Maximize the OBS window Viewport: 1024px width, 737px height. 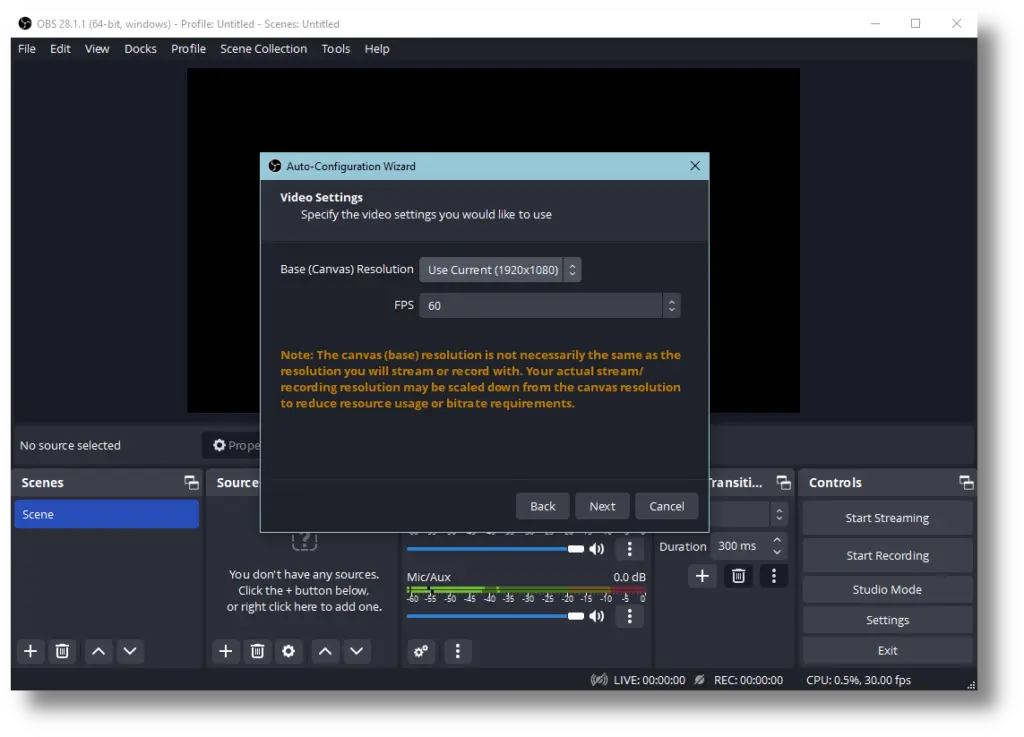tap(916, 24)
